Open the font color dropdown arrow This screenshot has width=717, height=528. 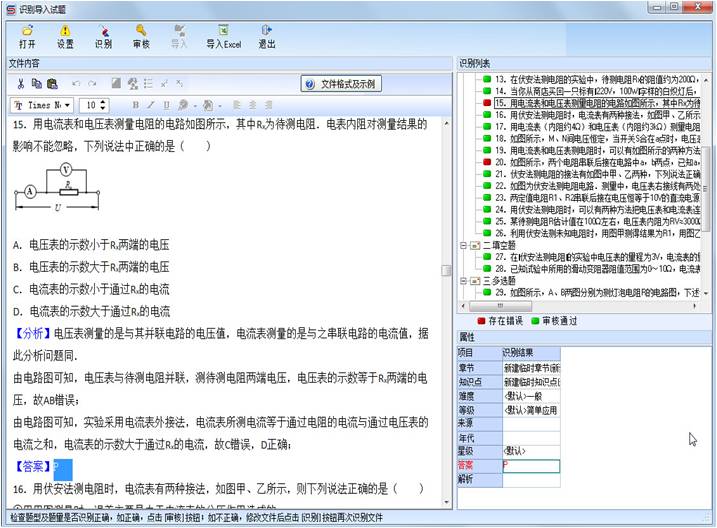pos(195,106)
